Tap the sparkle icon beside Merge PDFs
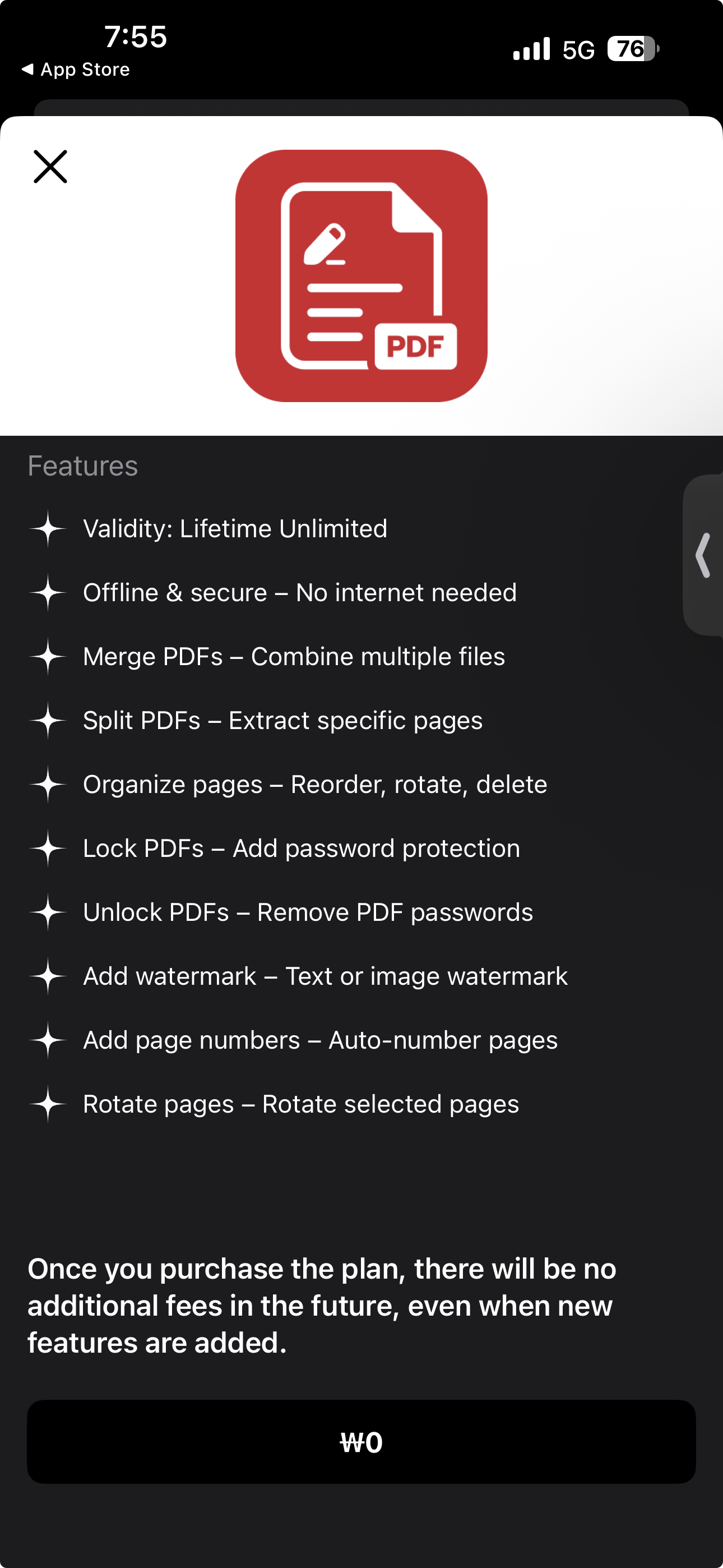 click(x=48, y=656)
